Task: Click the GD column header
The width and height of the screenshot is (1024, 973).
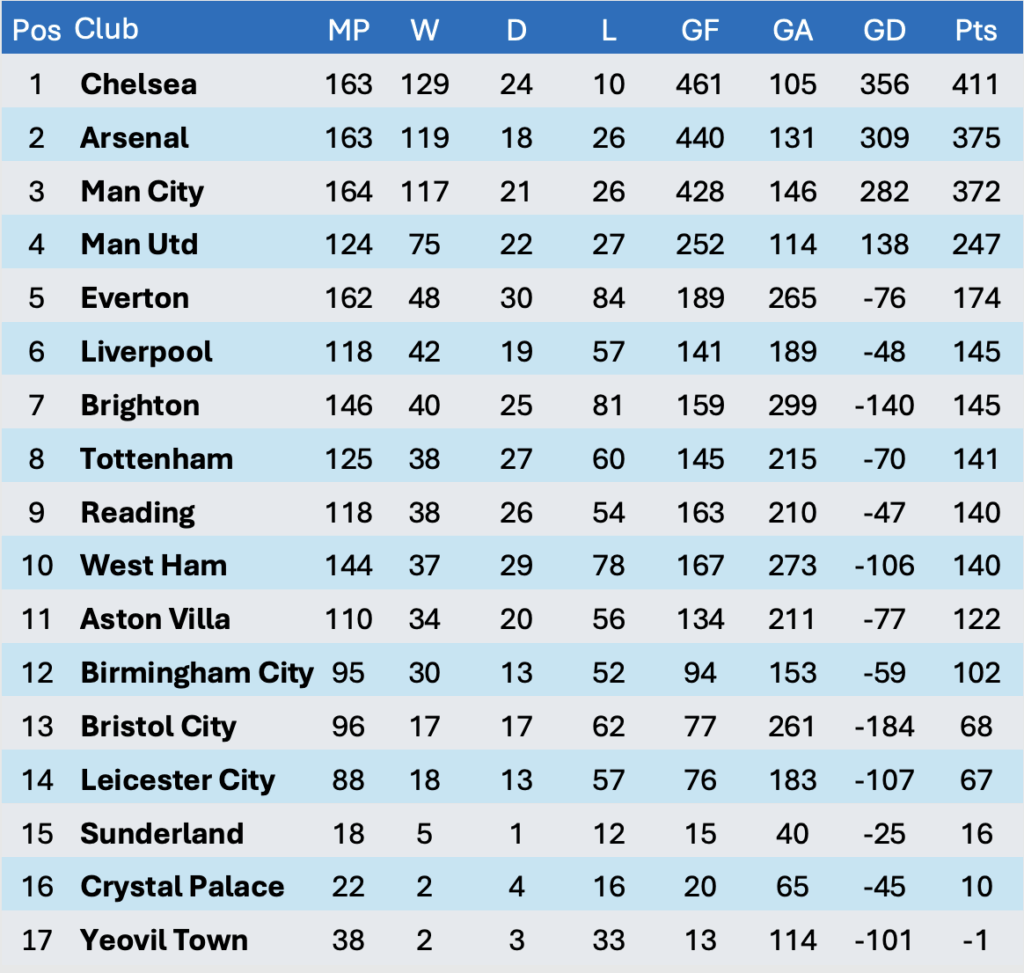Action: 884,30
